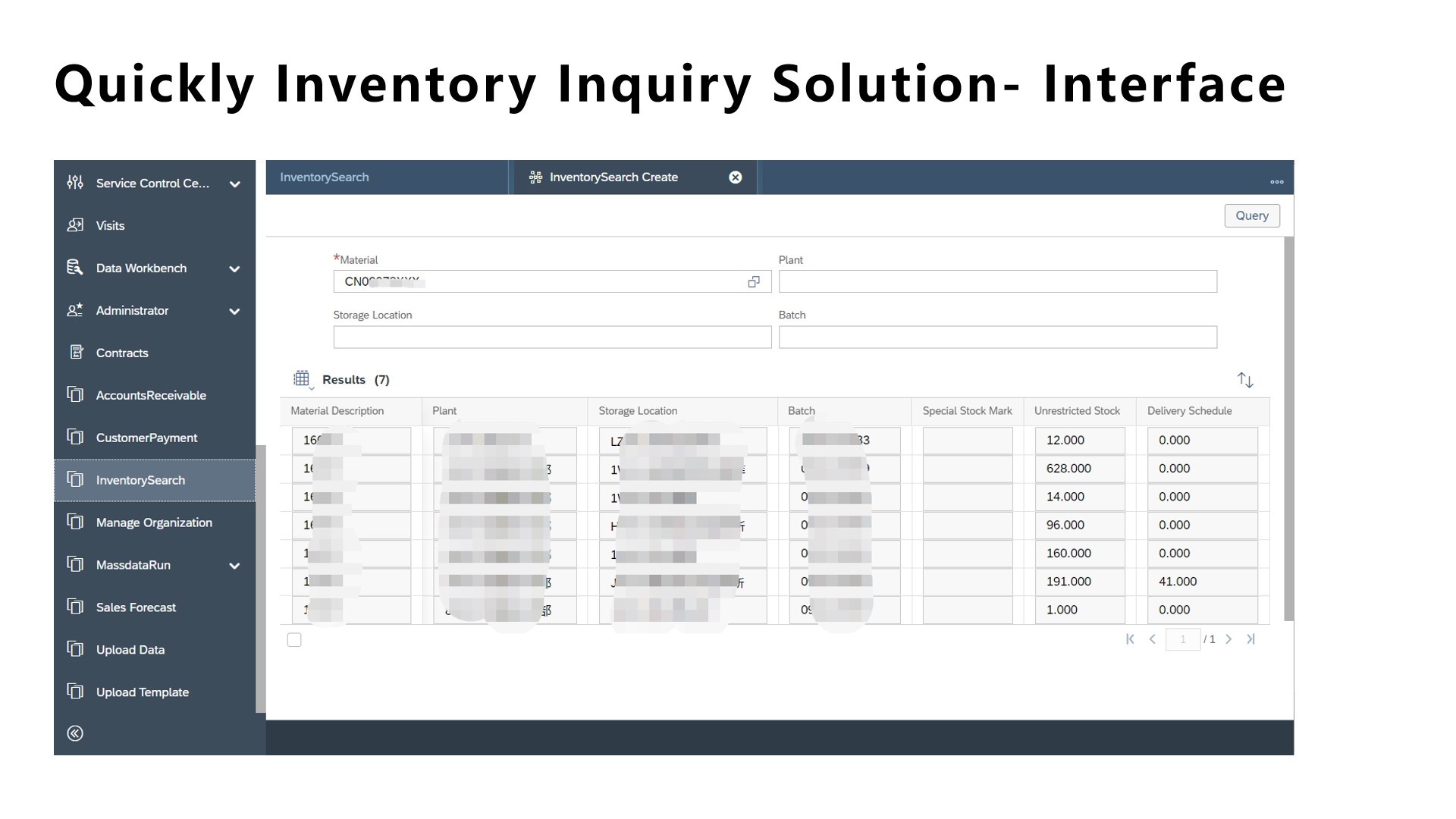Click into the Plant input field

pos(997,282)
